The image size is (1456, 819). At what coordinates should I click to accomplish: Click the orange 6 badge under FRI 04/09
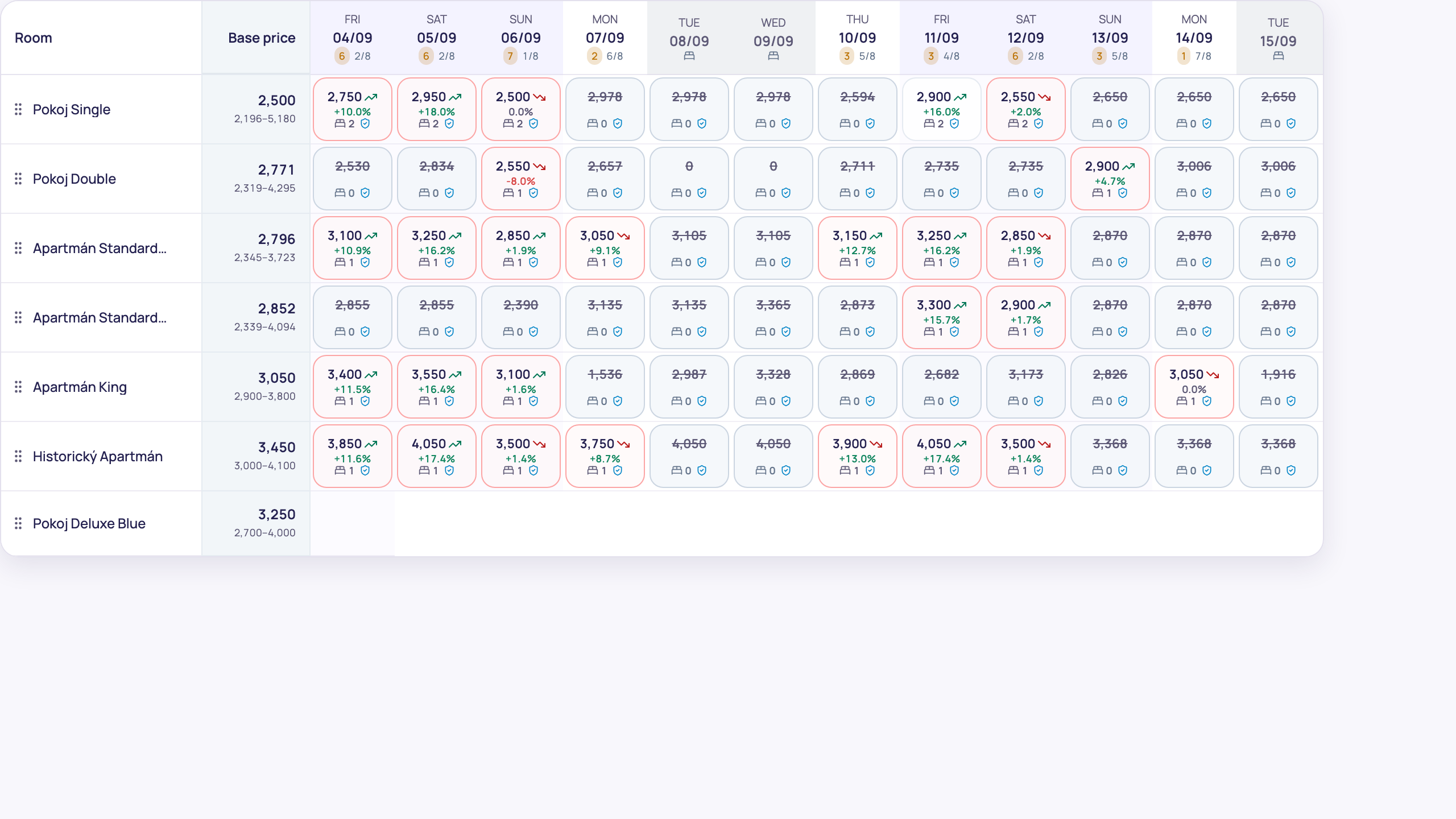coord(342,56)
